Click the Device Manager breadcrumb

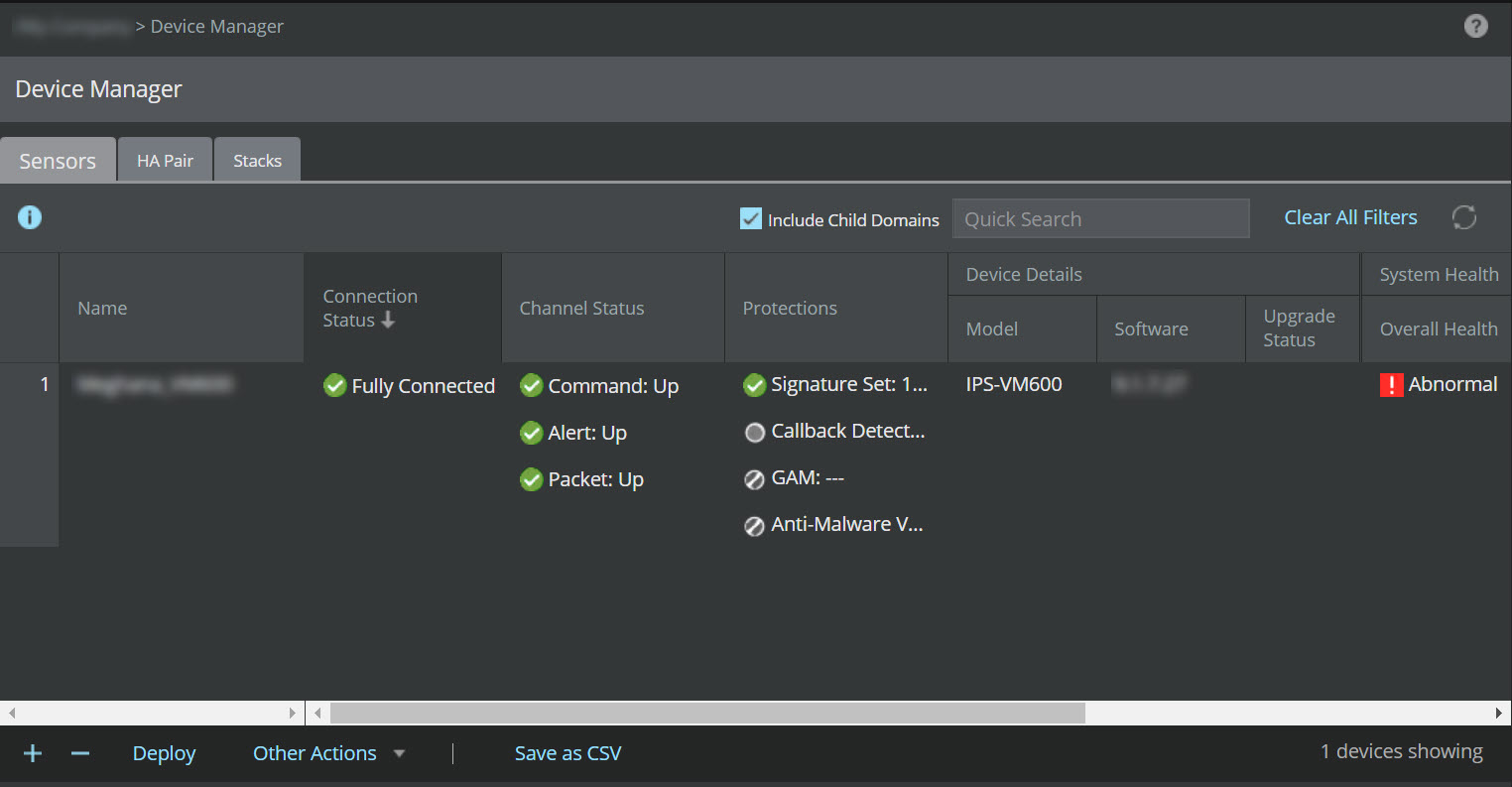[217, 27]
